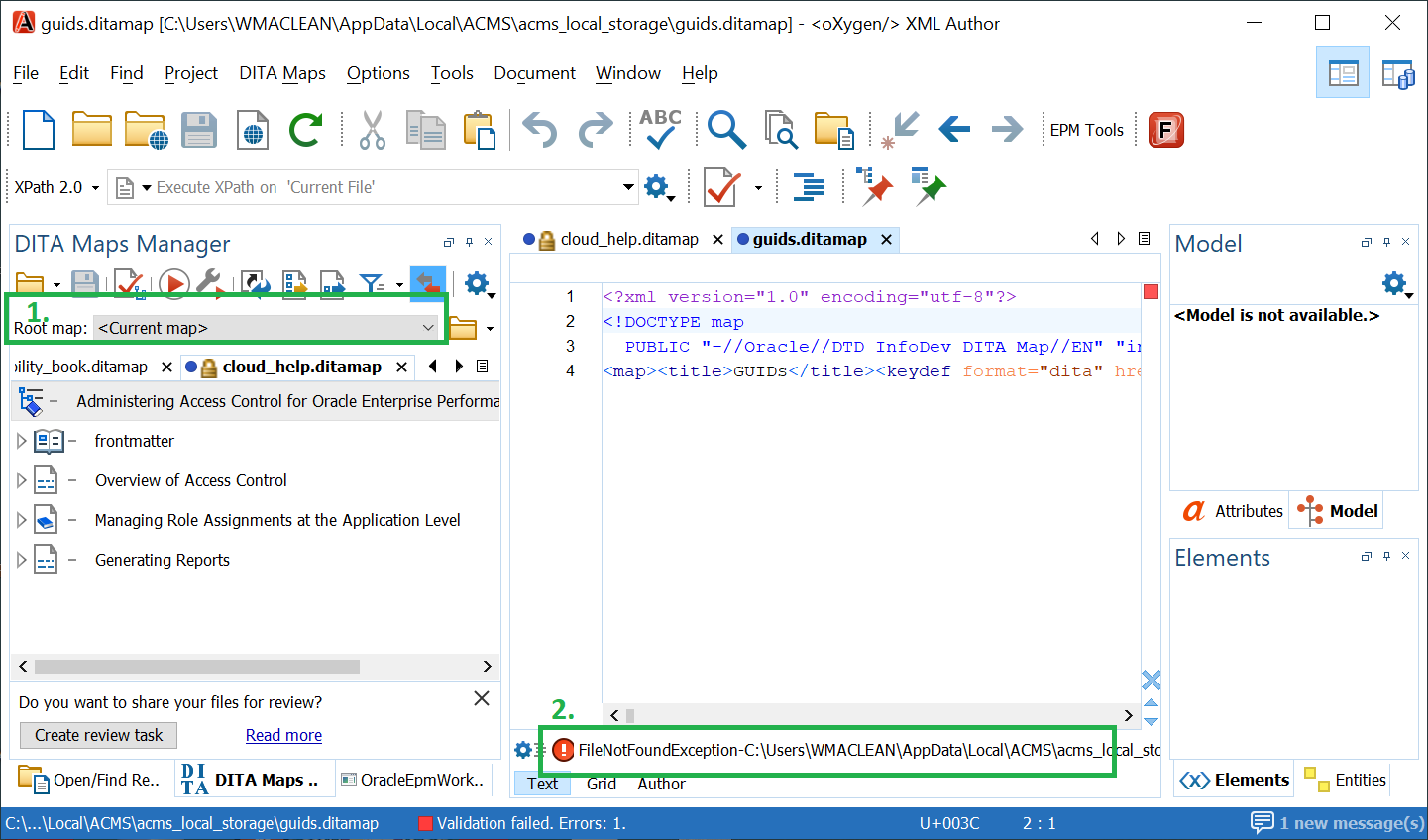Cut selection with the scissors icon
Image resolution: width=1428 pixels, height=840 pixels.
(372, 130)
